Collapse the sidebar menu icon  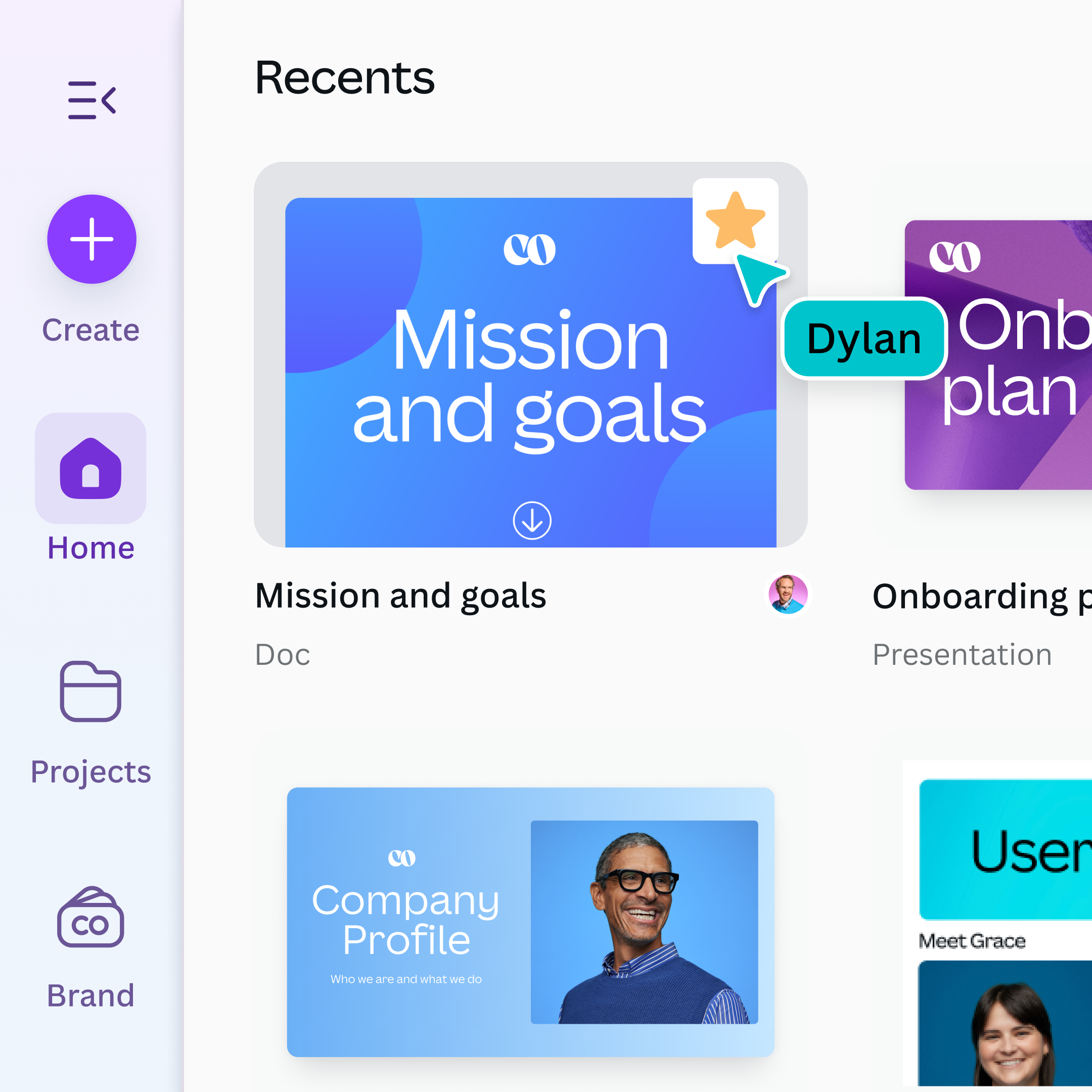pyautogui.click(x=92, y=100)
